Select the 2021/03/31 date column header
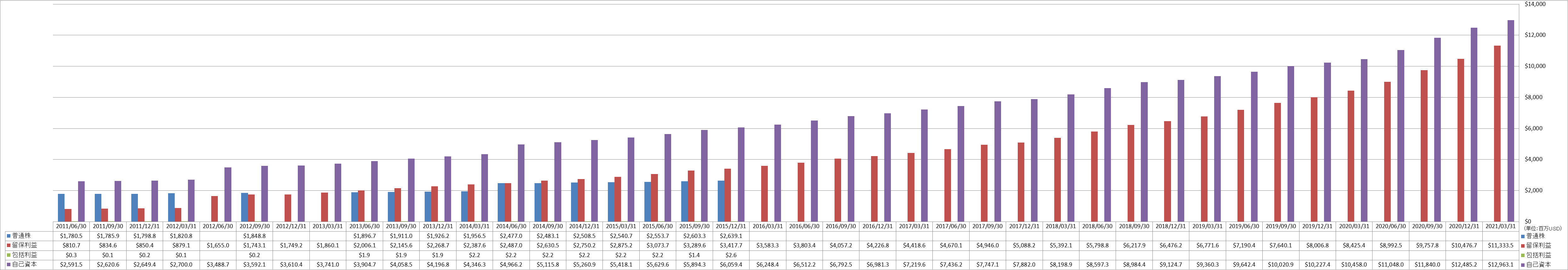This screenshot has width=1568, height=270. 1500,226
